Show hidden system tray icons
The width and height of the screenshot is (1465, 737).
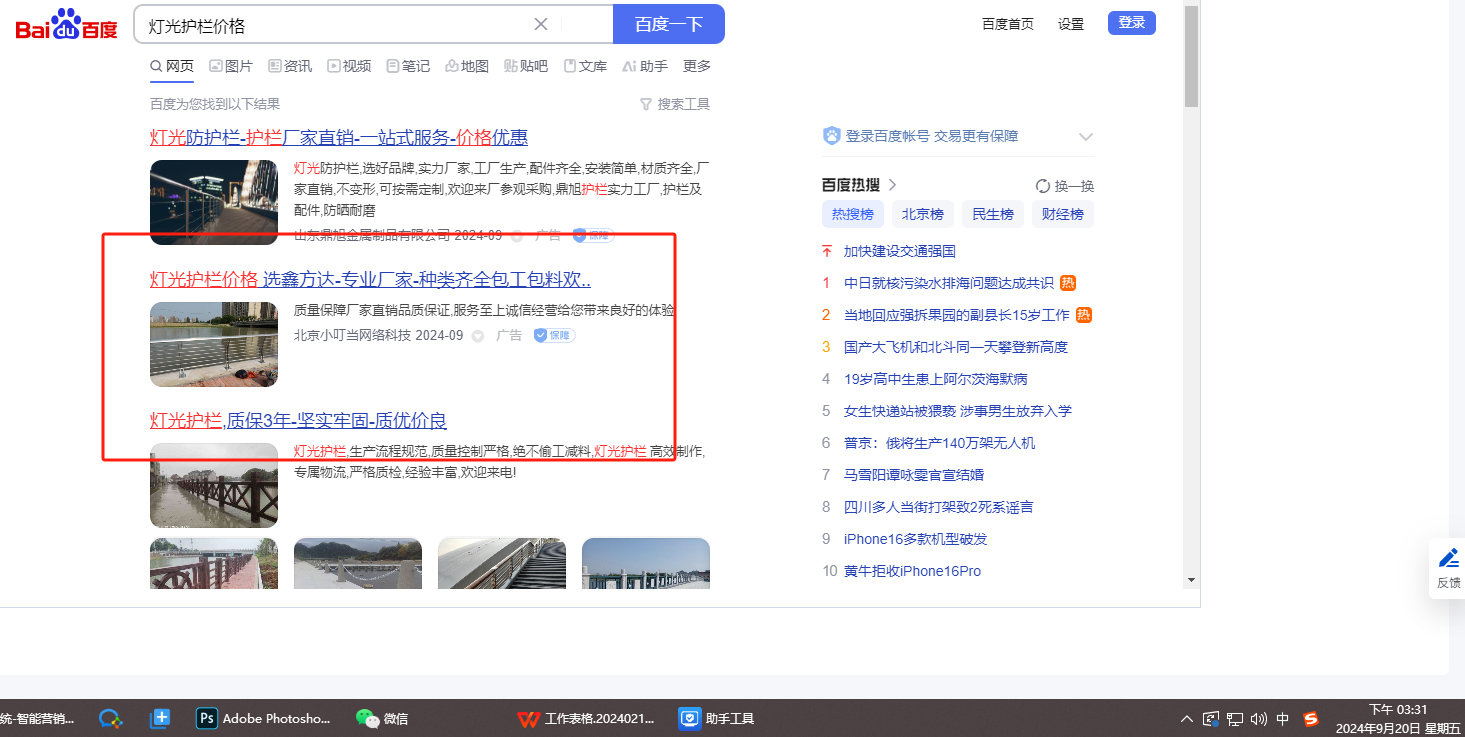coord(1187,718)
